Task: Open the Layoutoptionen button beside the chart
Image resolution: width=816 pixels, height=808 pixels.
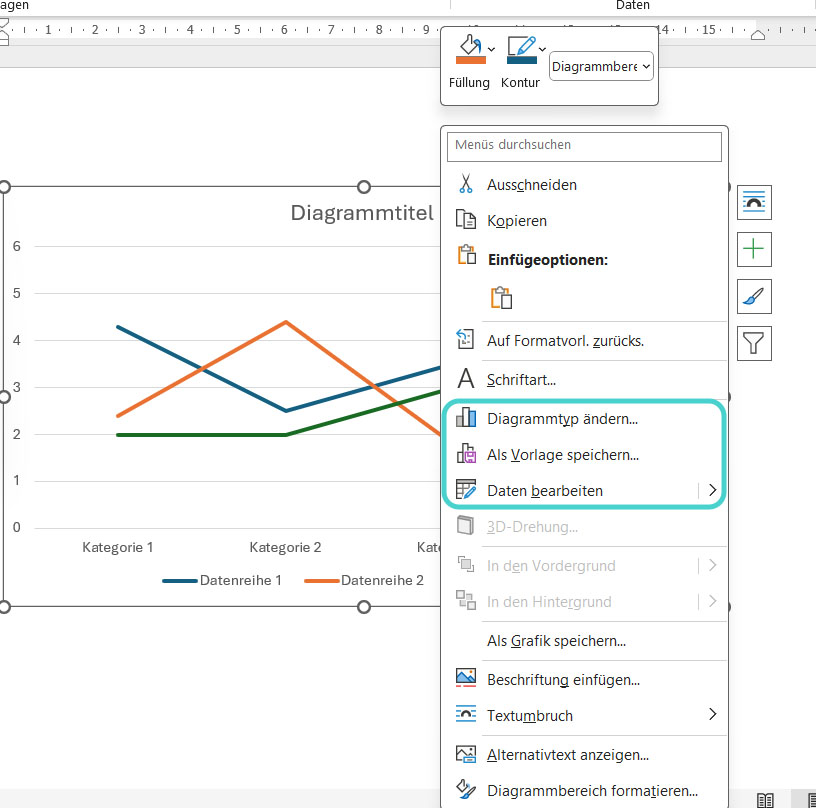Action: coord(754,202)
